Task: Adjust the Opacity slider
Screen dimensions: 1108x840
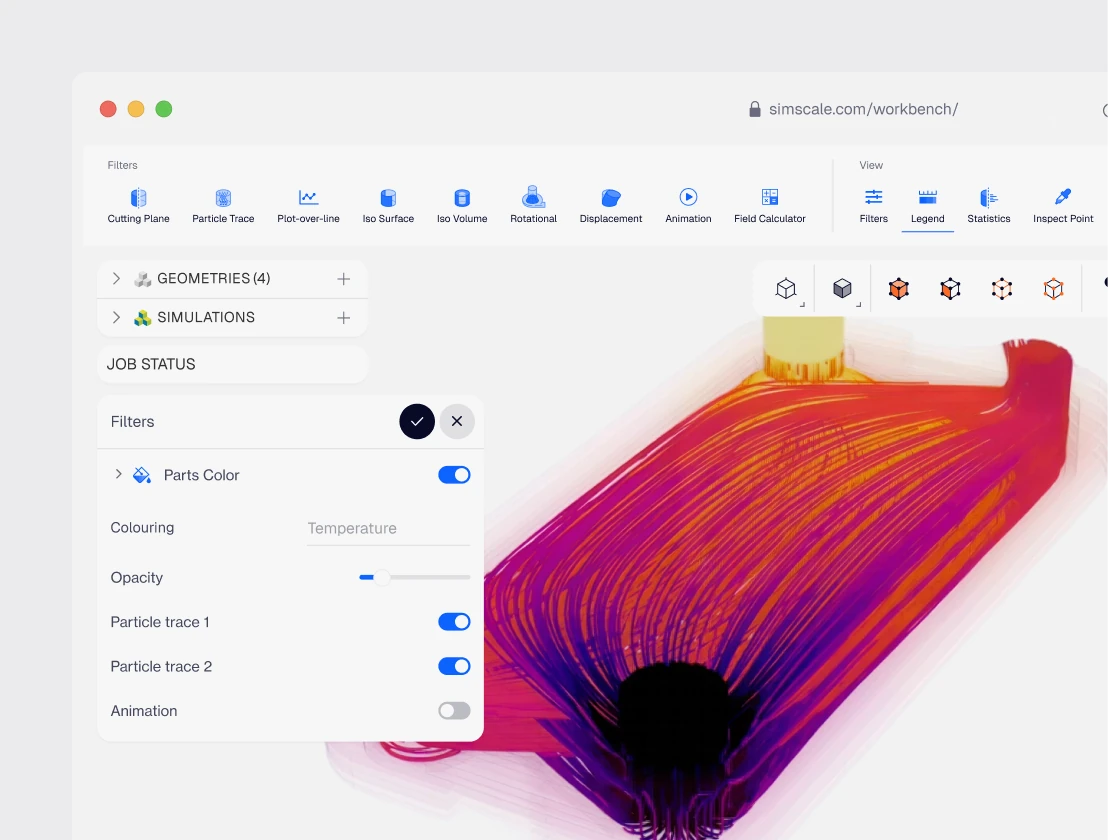Action: point(382,577)
